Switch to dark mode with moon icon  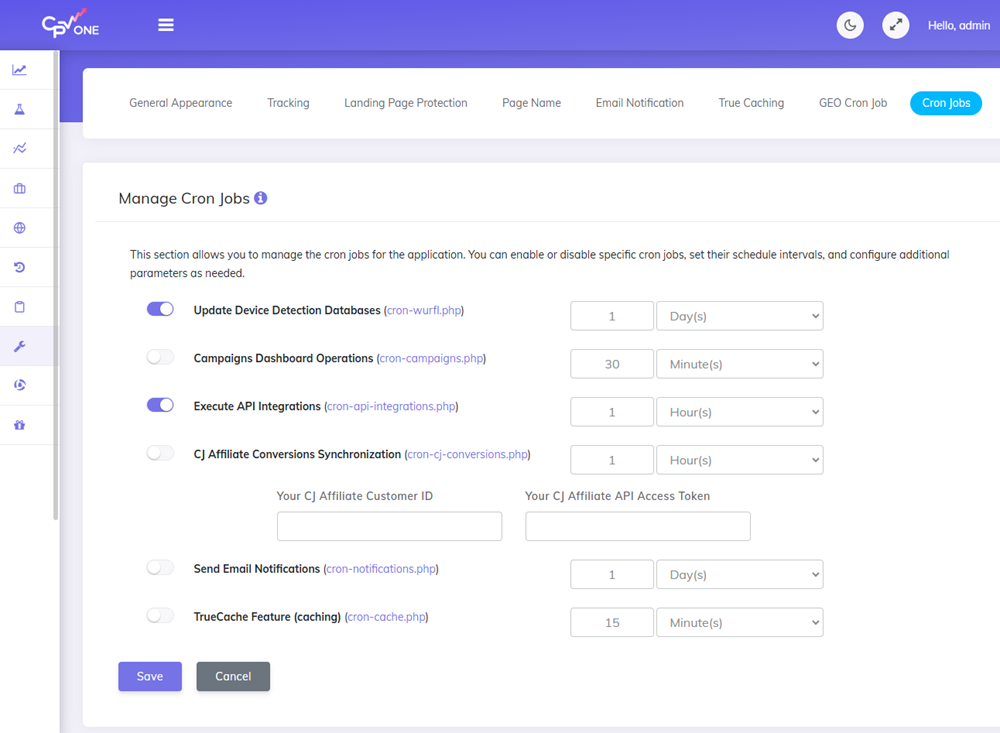click(849, 26)
